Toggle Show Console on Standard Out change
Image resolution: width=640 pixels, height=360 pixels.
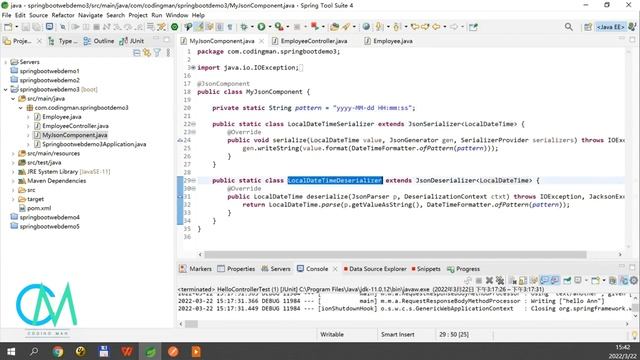[x=544, y=280]
